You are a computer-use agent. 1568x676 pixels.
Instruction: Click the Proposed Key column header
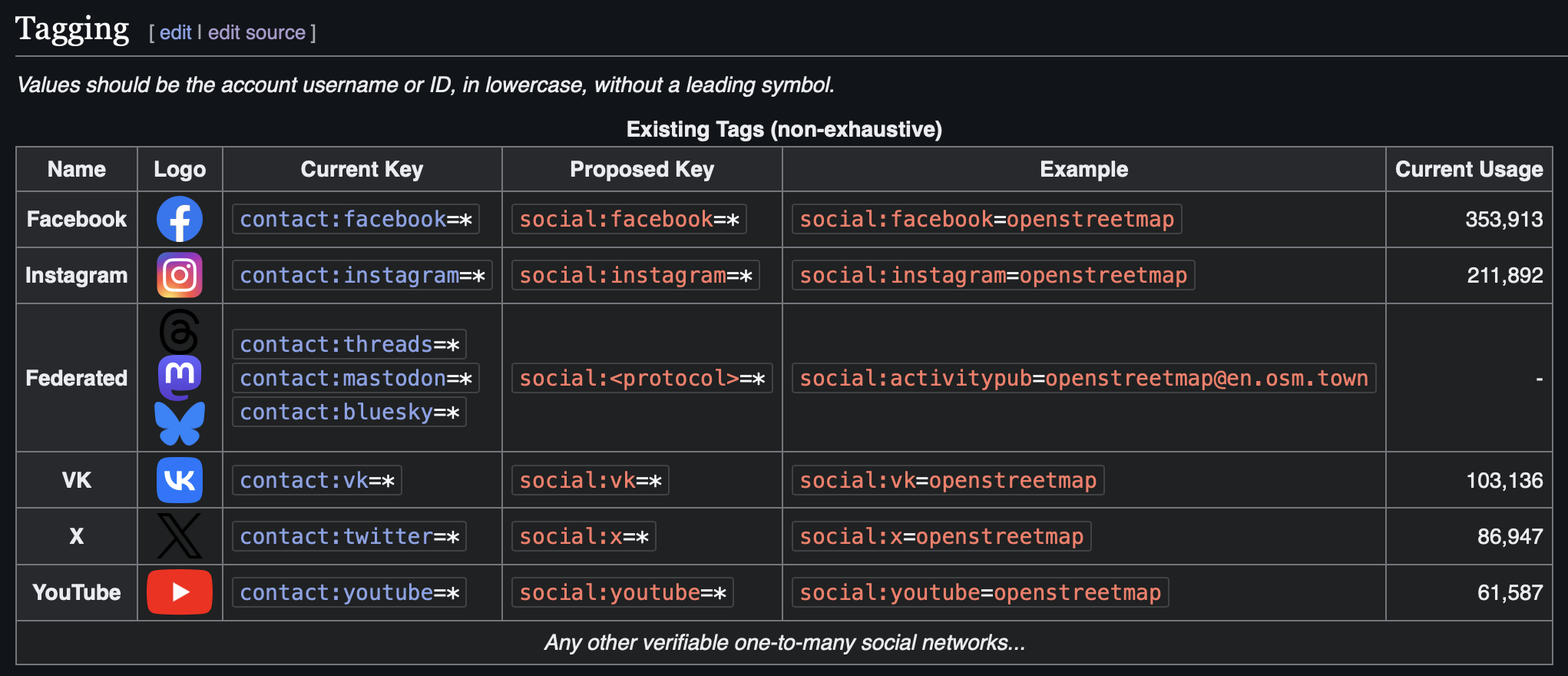tap(642, 169)
